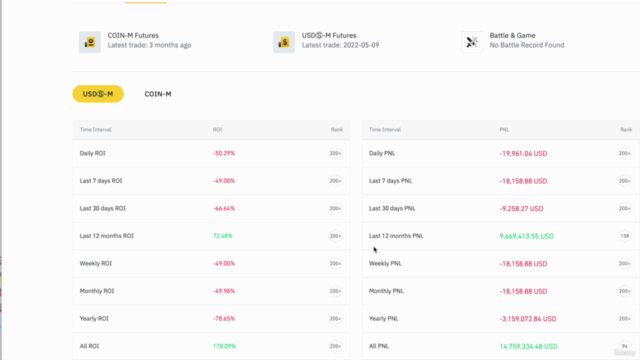The image size is (640, 360).
Task: Click 9,669,413.55 USD PNL value
Action: [x=527, y=236]
